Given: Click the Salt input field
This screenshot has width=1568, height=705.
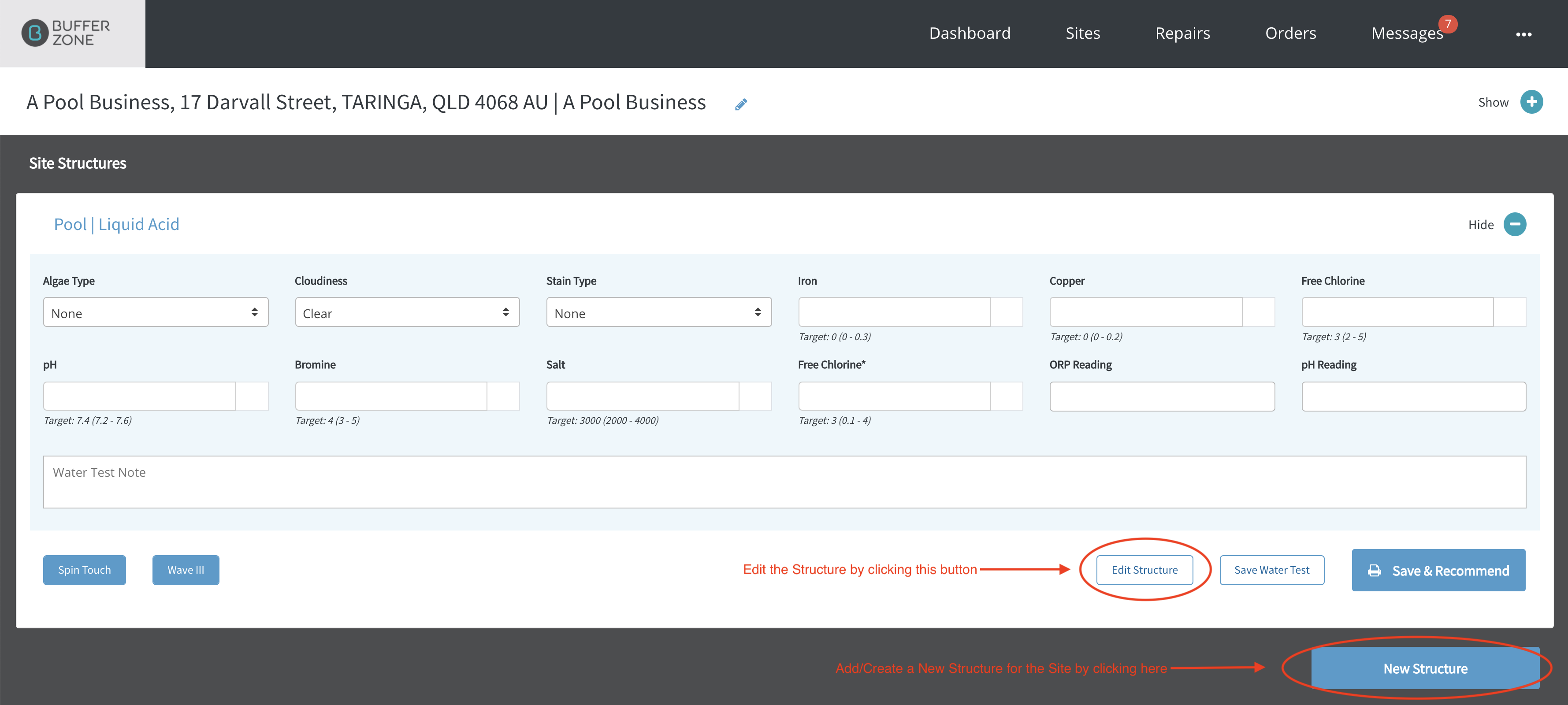Looking at the screenshot, I should [x=643, y=396].
